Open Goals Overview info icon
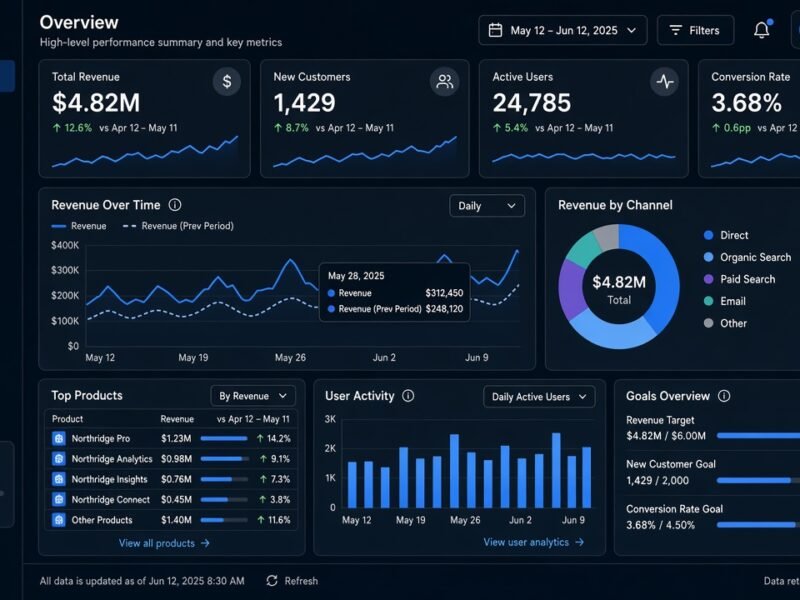Screen dimensions: 800x600 [x=724, y=396]
